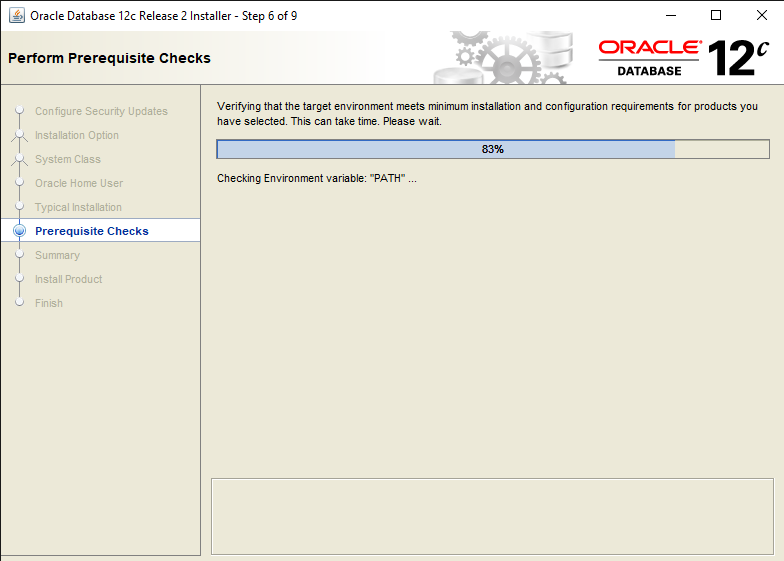Select the Finish step
Image resolution: width=784 pixels, height=561 pixels.
click(x=48, y=303)
